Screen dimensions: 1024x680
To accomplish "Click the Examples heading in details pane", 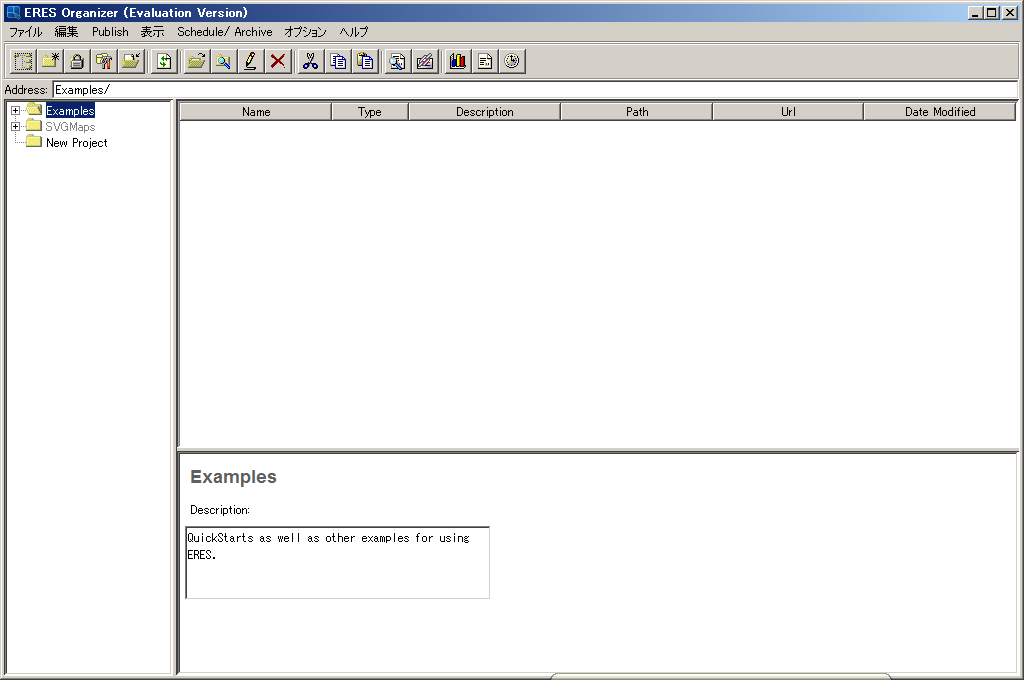I will (x=233, y=477).
